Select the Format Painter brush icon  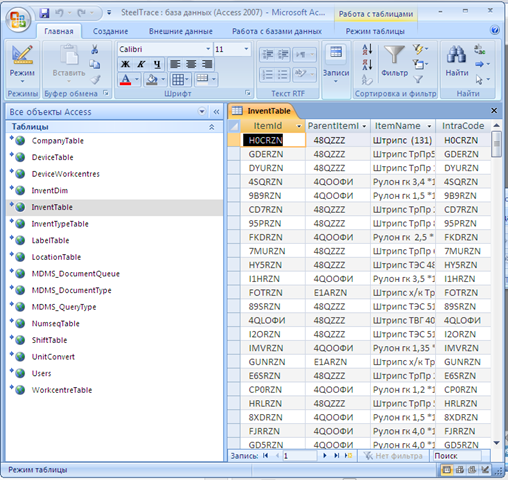pos(95,79)
